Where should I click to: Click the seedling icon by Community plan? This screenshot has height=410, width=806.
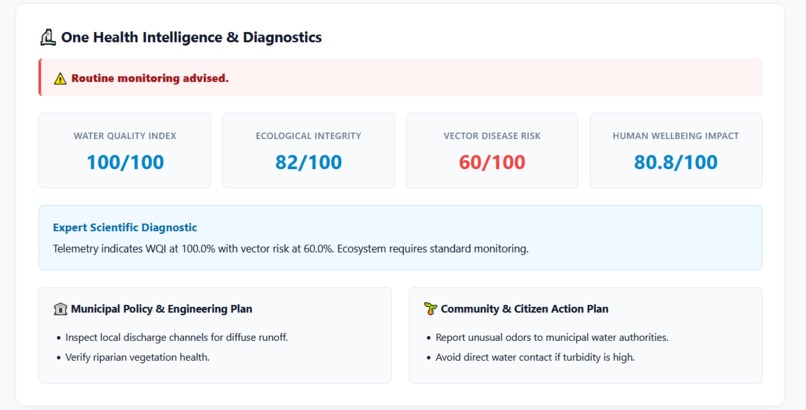(x=430, y=308)
